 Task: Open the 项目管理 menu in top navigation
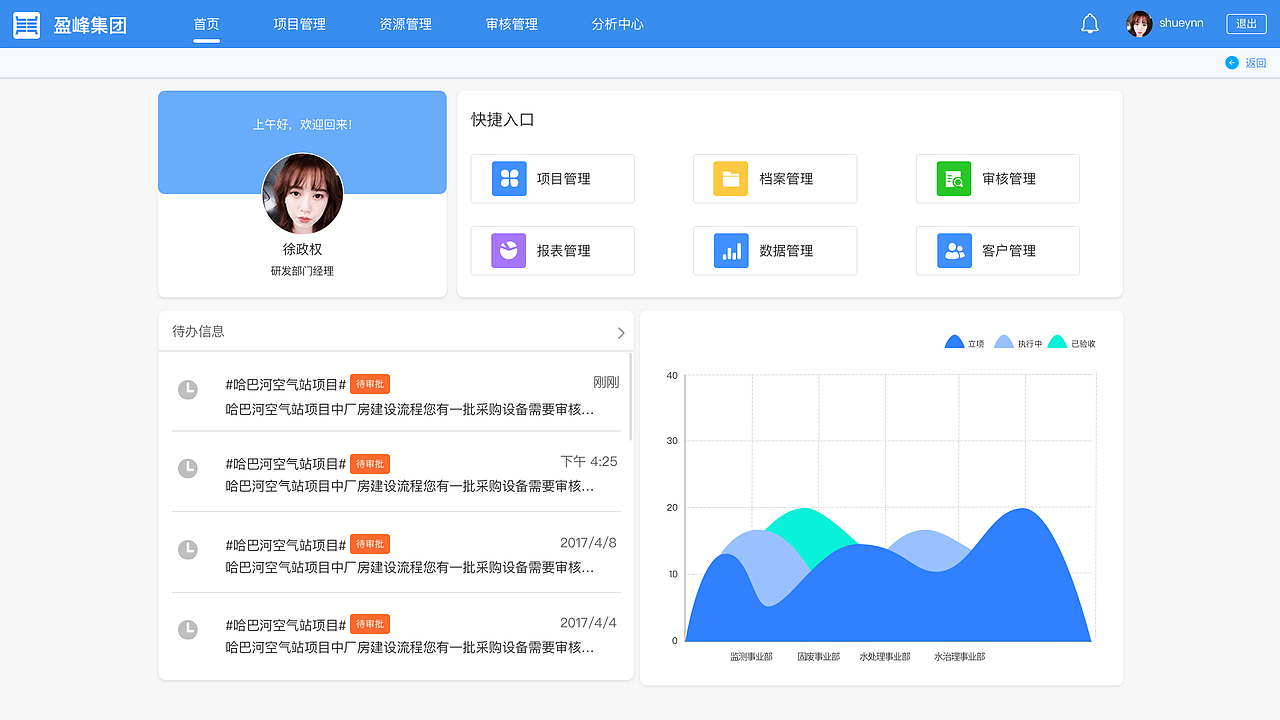coord(300,23)
